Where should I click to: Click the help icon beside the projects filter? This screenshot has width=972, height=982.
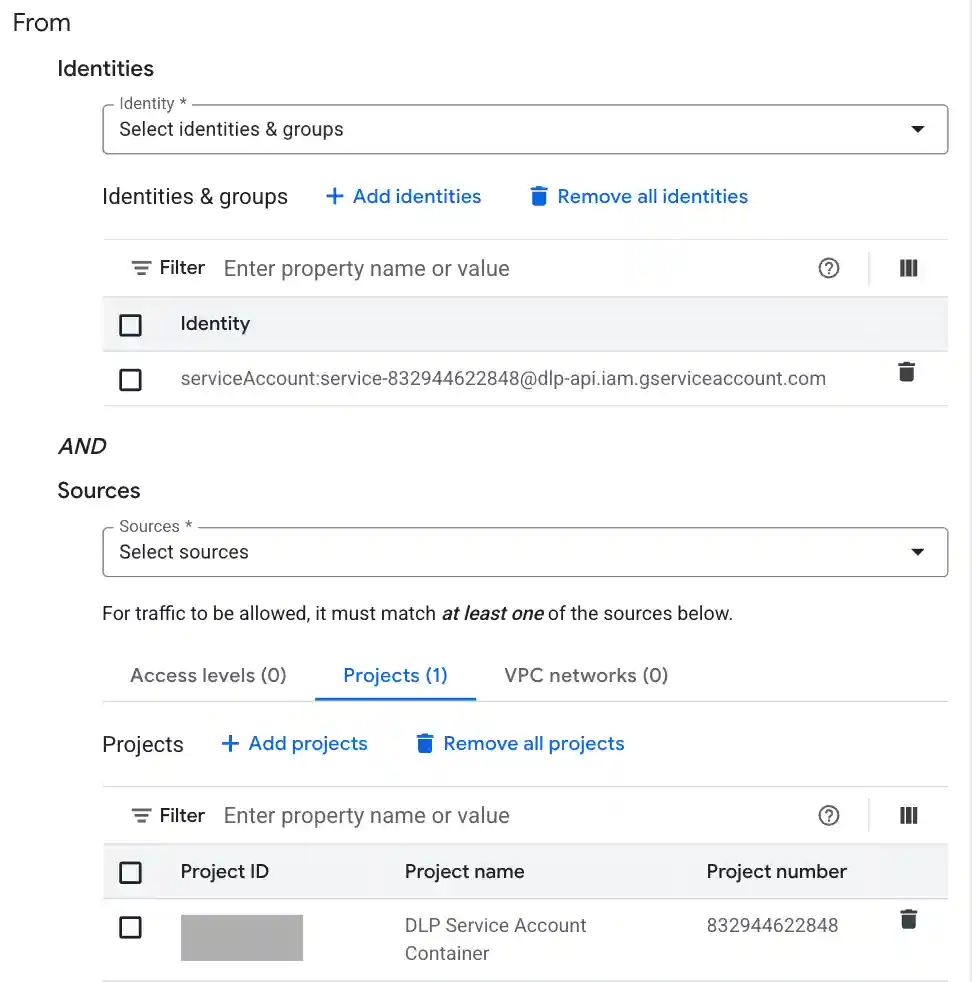[x=829, y=815]
